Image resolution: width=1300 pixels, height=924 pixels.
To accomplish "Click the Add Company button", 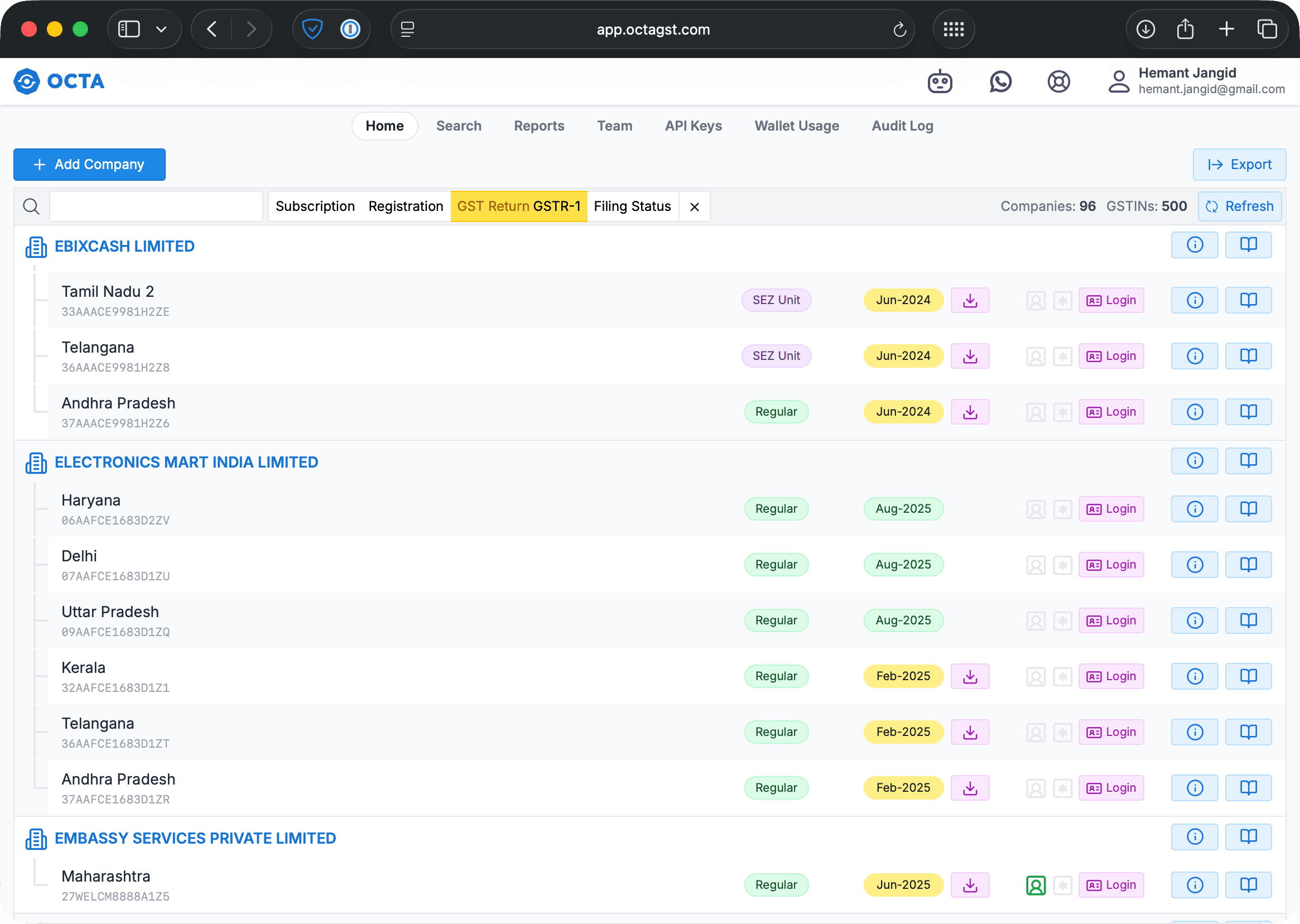I will 89,165.
